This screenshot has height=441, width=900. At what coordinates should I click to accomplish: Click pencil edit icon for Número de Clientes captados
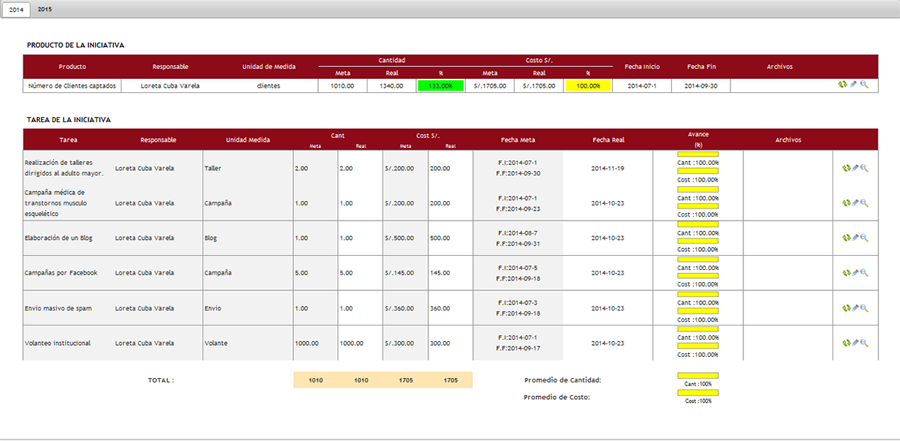coord(854,86)
